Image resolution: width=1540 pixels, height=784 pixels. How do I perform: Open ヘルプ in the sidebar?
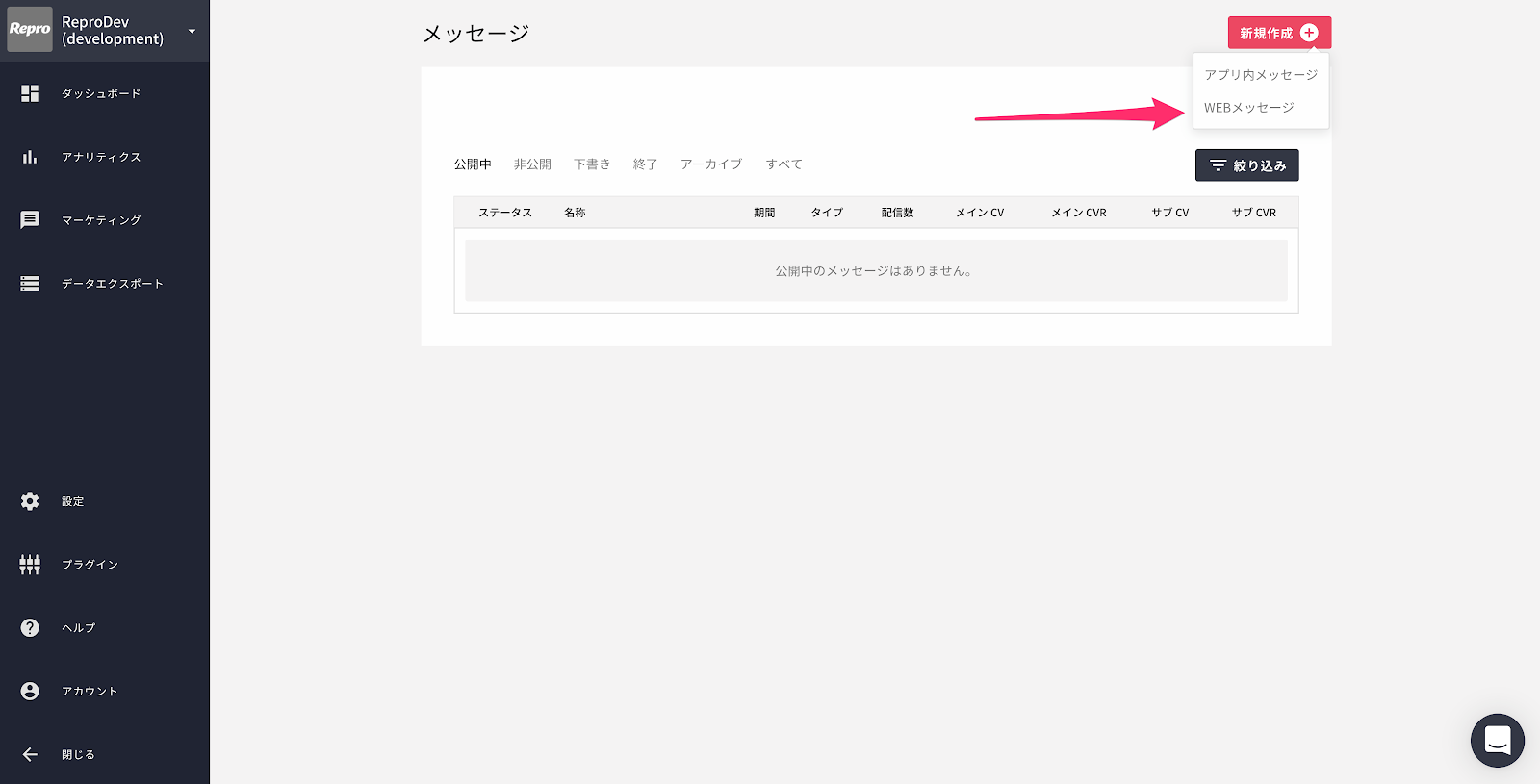[79, 628]
